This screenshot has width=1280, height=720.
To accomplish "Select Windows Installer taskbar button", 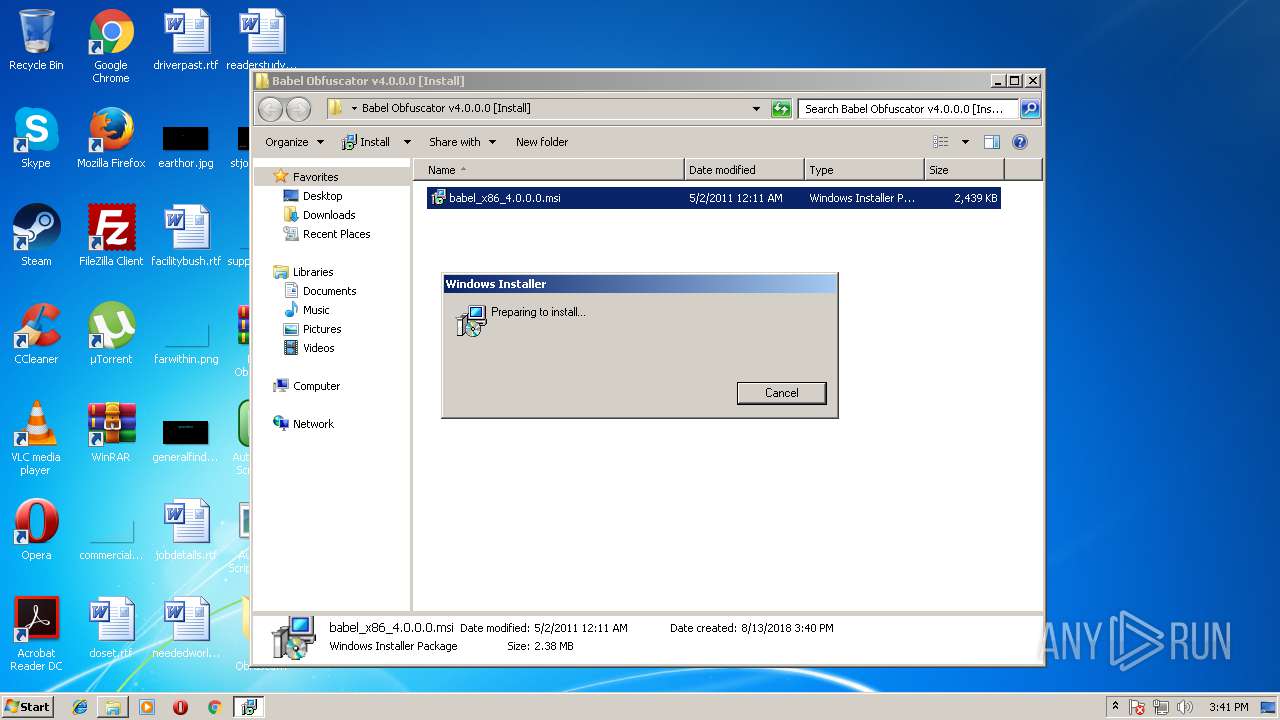I will (248, 707).
